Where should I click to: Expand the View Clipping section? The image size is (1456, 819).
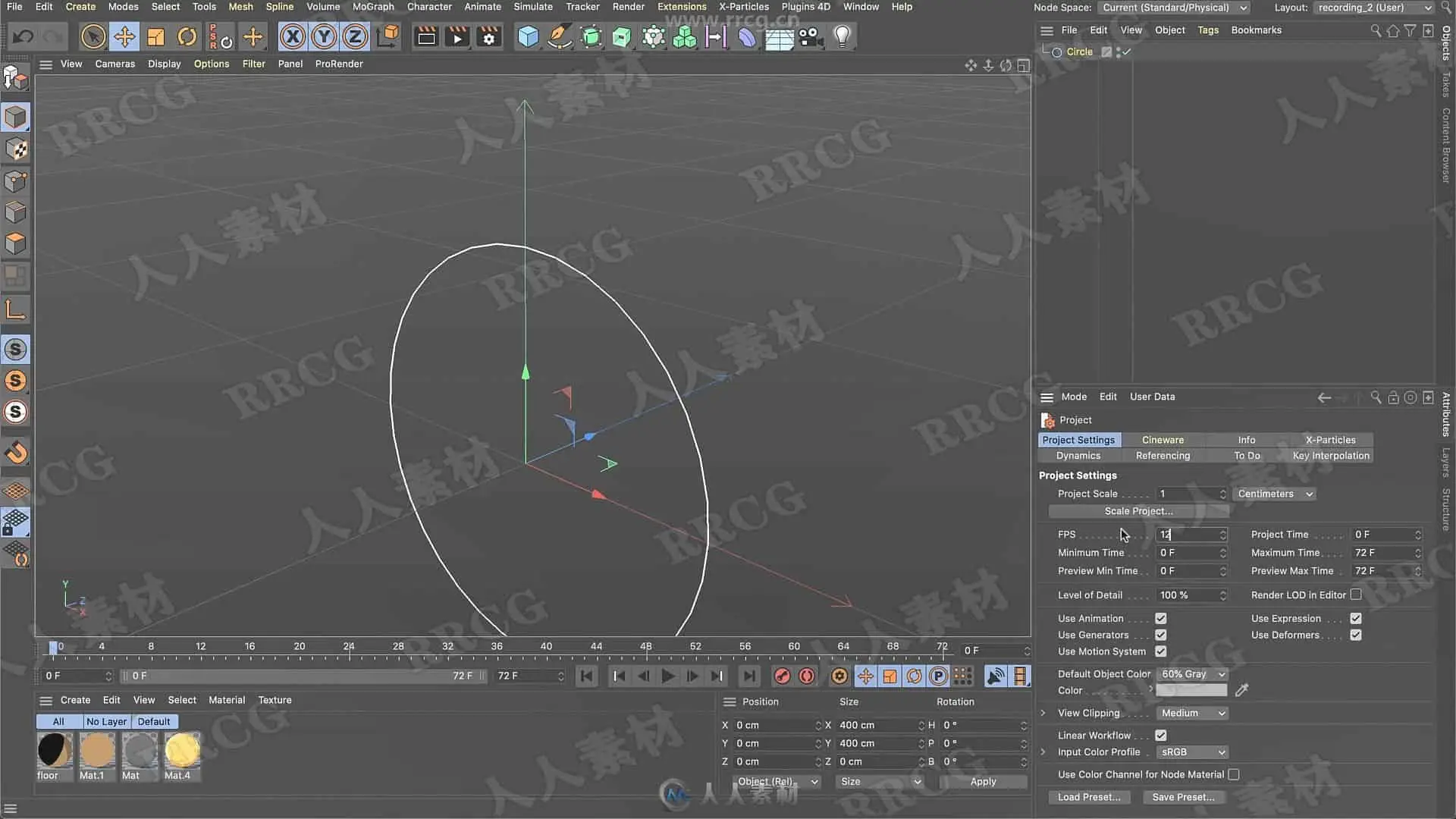1043,713
